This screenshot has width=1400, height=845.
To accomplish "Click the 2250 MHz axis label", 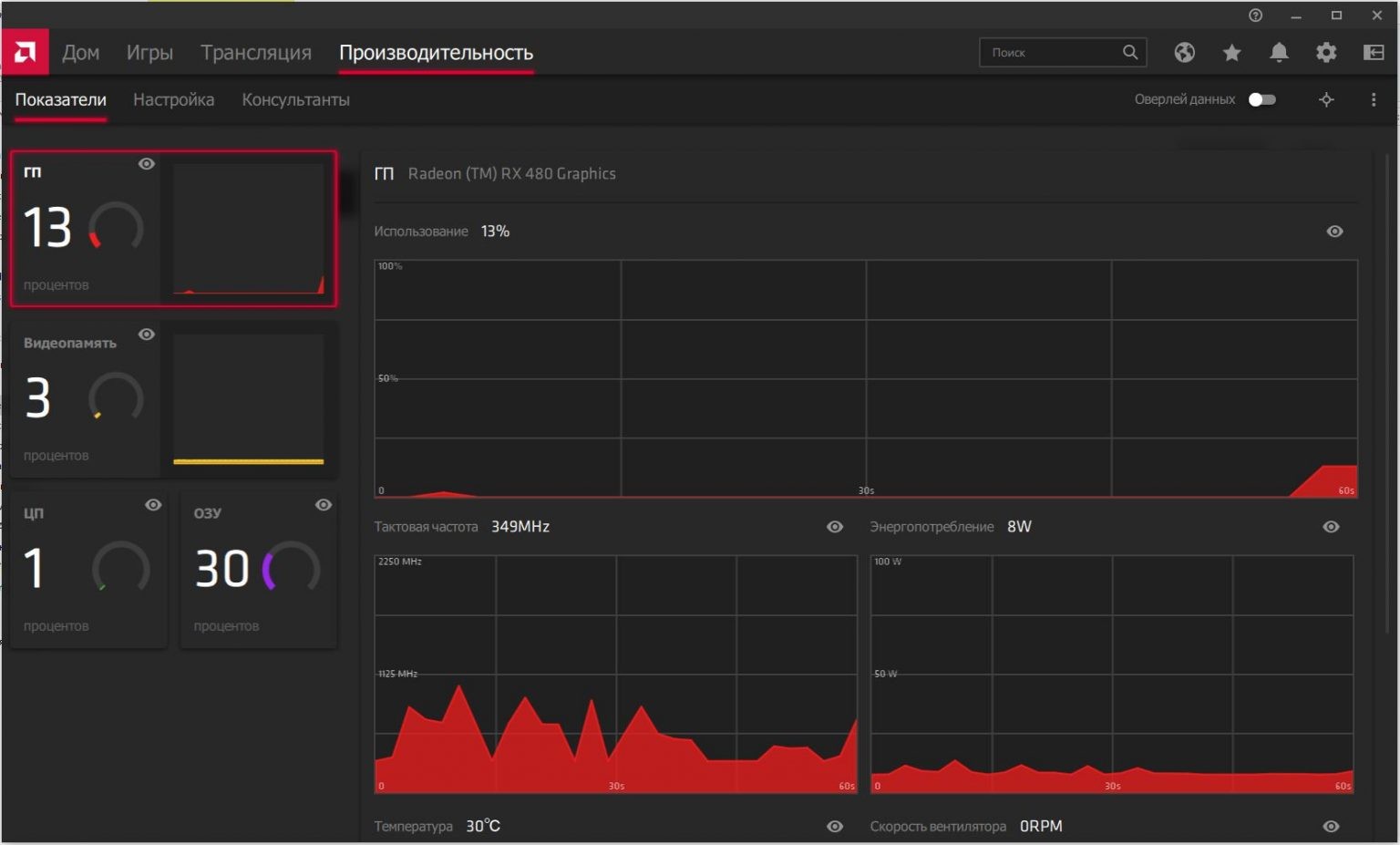I will tap(400, 562).
